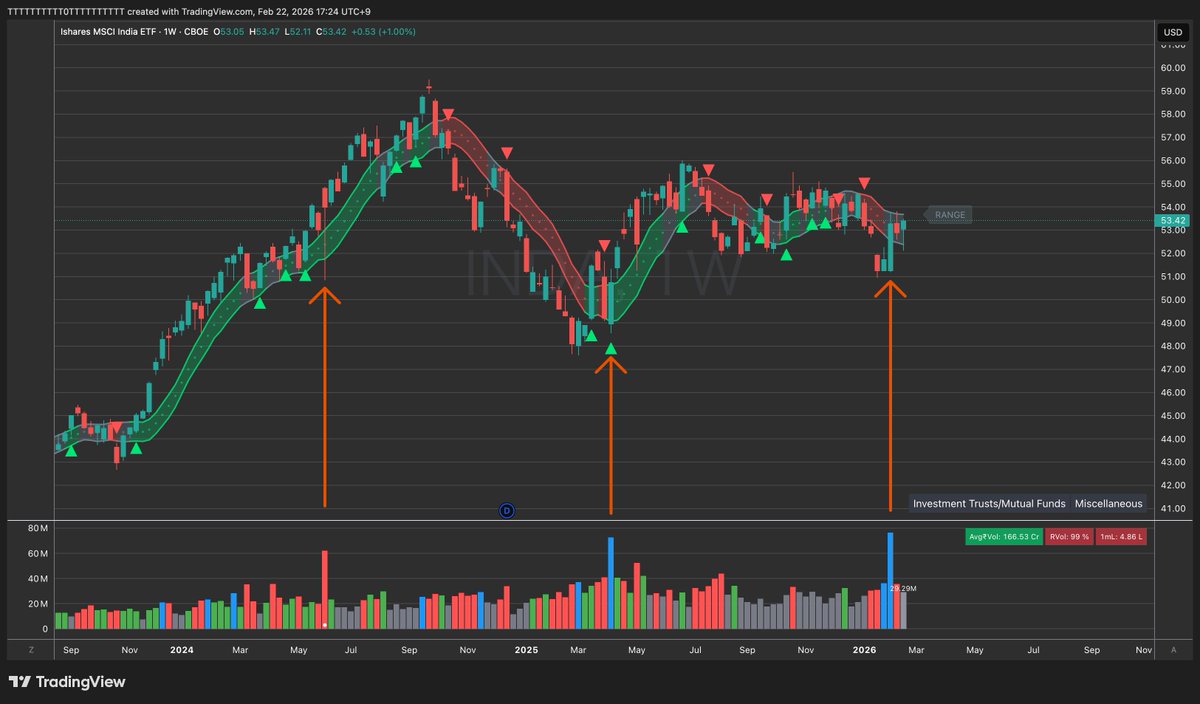Click the 2024 label on time axis
Screen dimensions: 1200x704
tap(182, 650)
